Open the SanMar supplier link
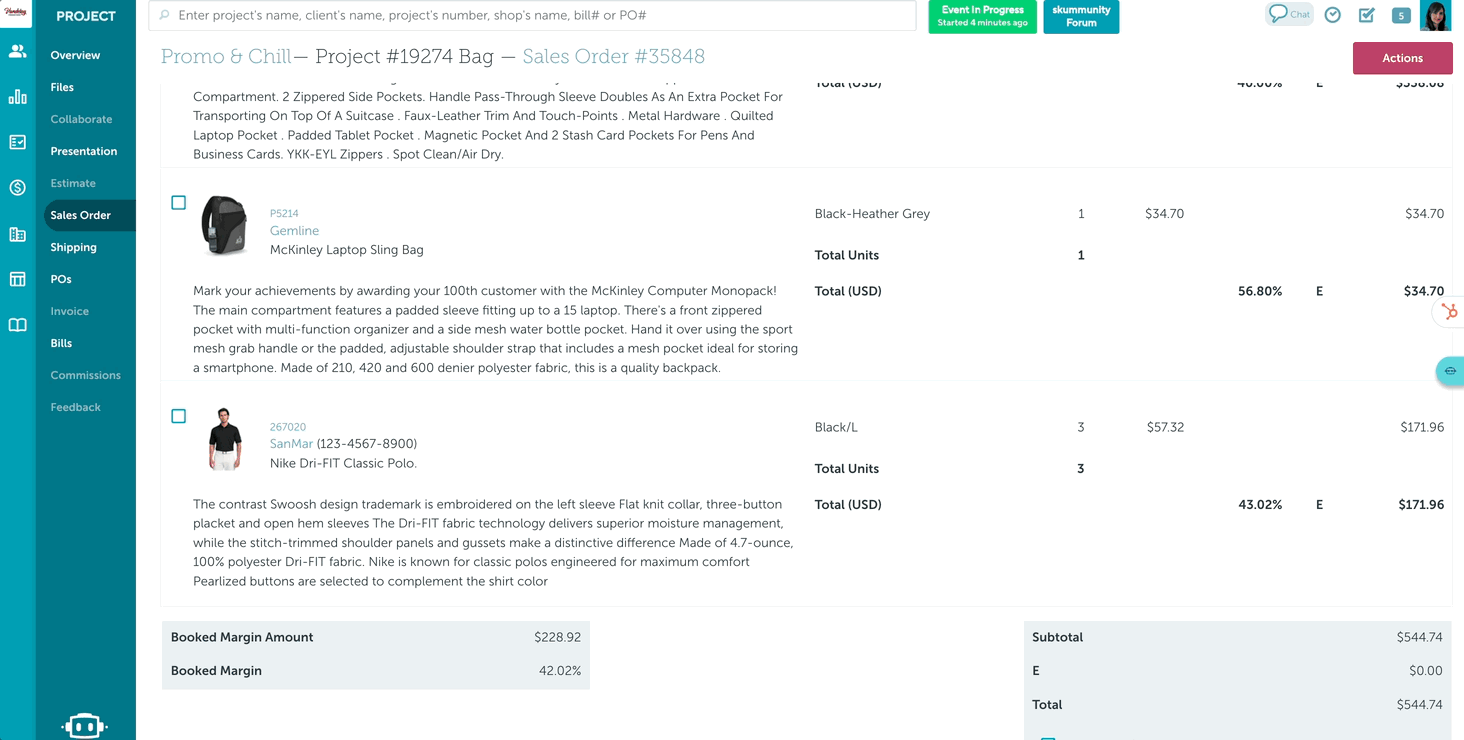This screenshot has width=1464, height=740. click(291, 444)
